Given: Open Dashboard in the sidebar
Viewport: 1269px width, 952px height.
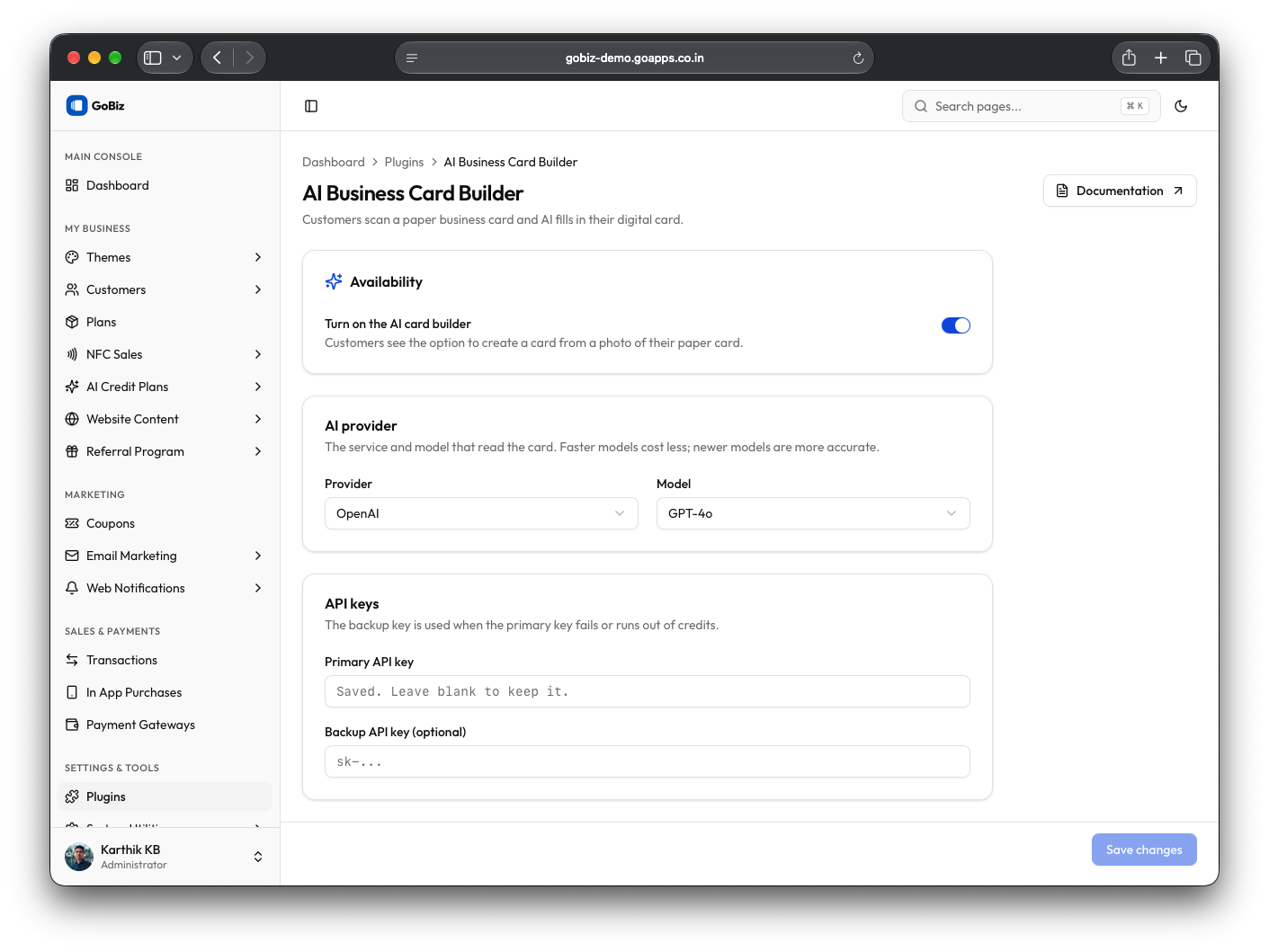Looking at the screenshot, I should click(165, 185).
